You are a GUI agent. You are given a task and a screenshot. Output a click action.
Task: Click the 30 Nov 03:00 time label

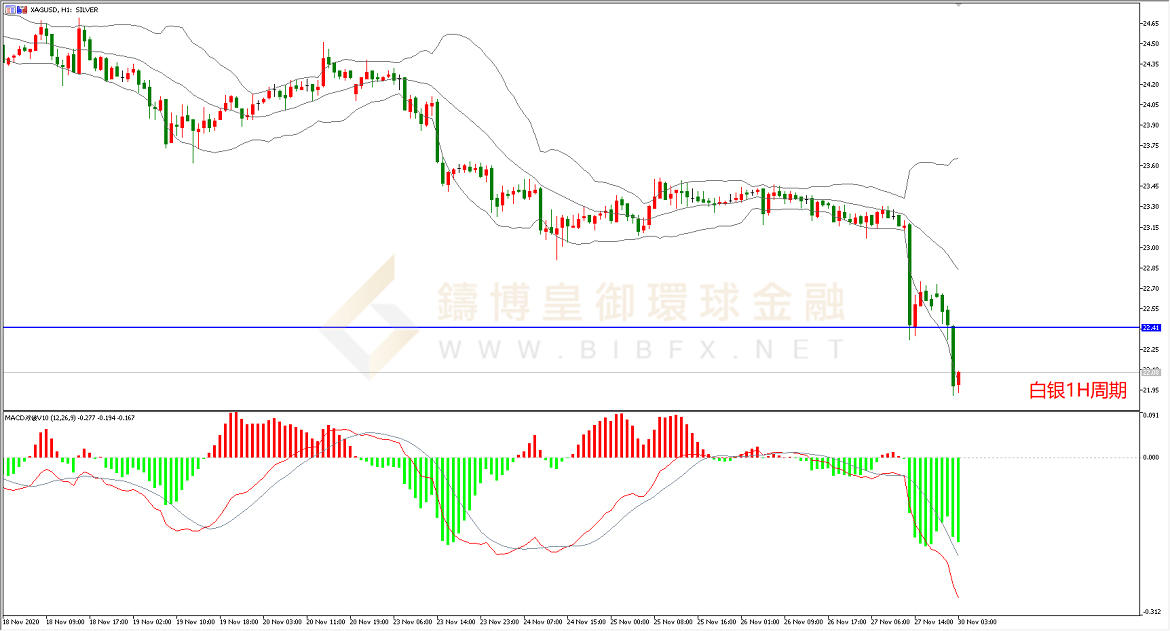(975, 621)
